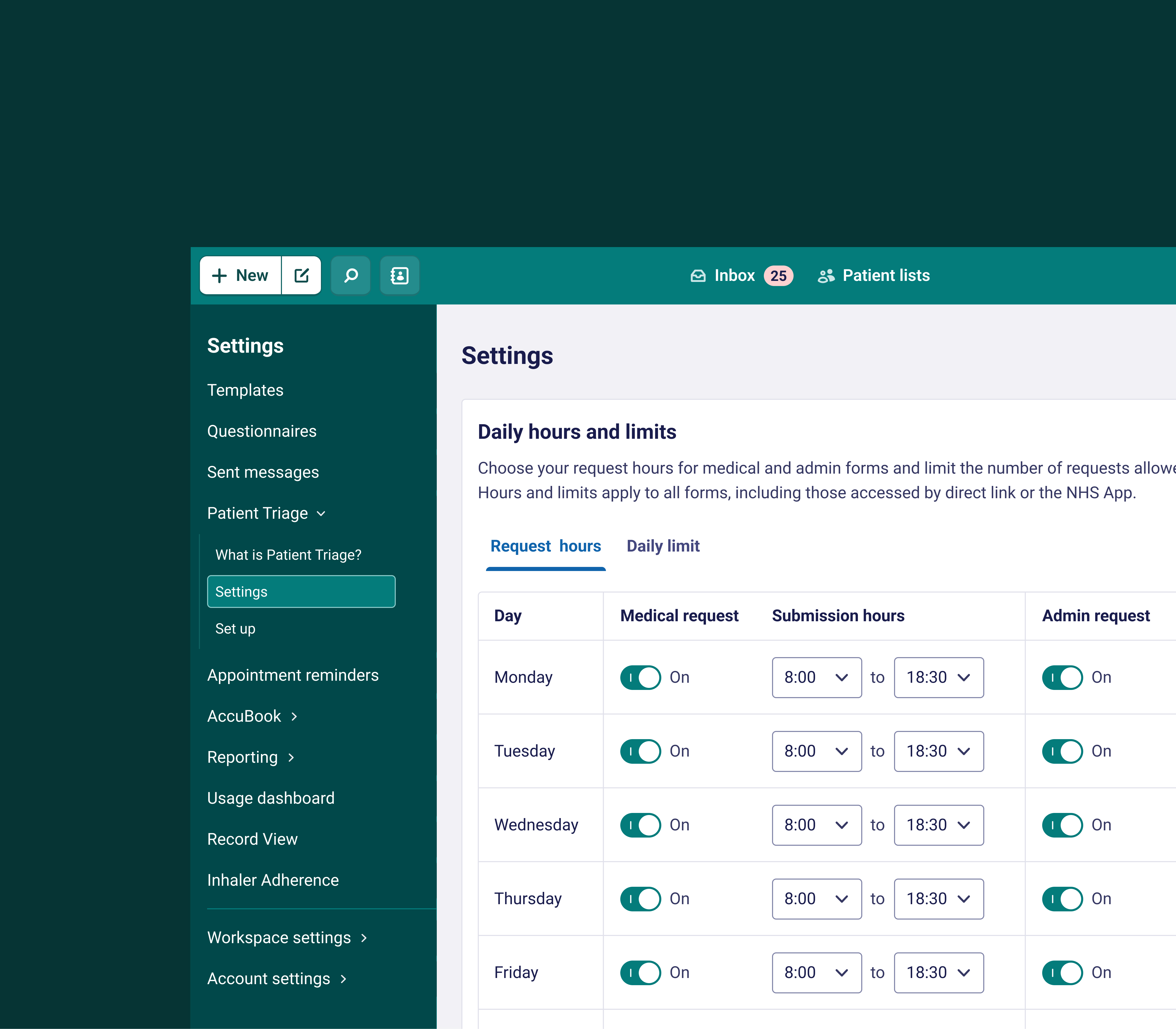The height and width of the screenshot is (1029, 1176).
Task: Open Inhaler Adherence in the sidebar
Action: (x=273, y=880)
